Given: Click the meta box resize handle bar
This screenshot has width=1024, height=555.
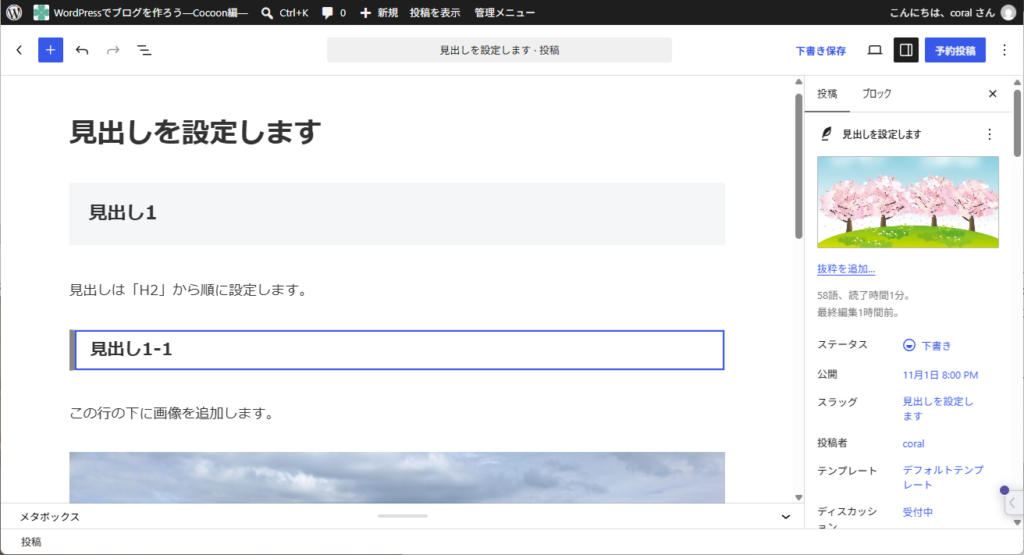Looking at the screenshot, I should (402, 516).
